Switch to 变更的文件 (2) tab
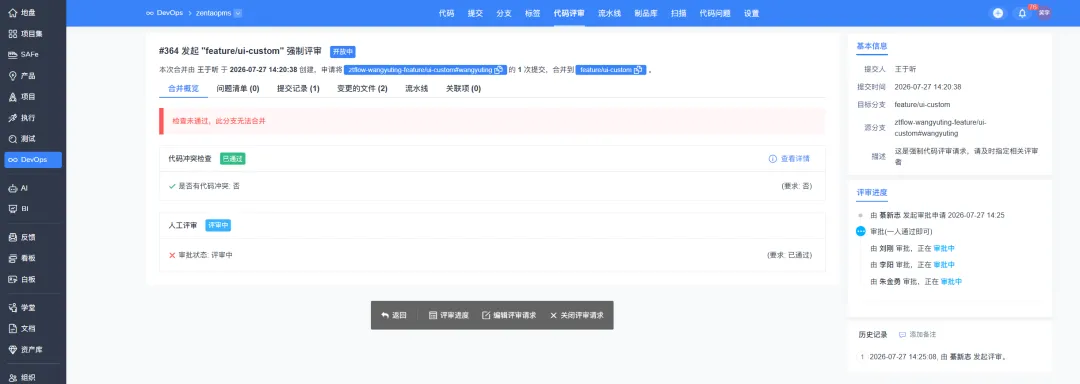Viewport: 1080px width, 384px height. tap(362, 89)
